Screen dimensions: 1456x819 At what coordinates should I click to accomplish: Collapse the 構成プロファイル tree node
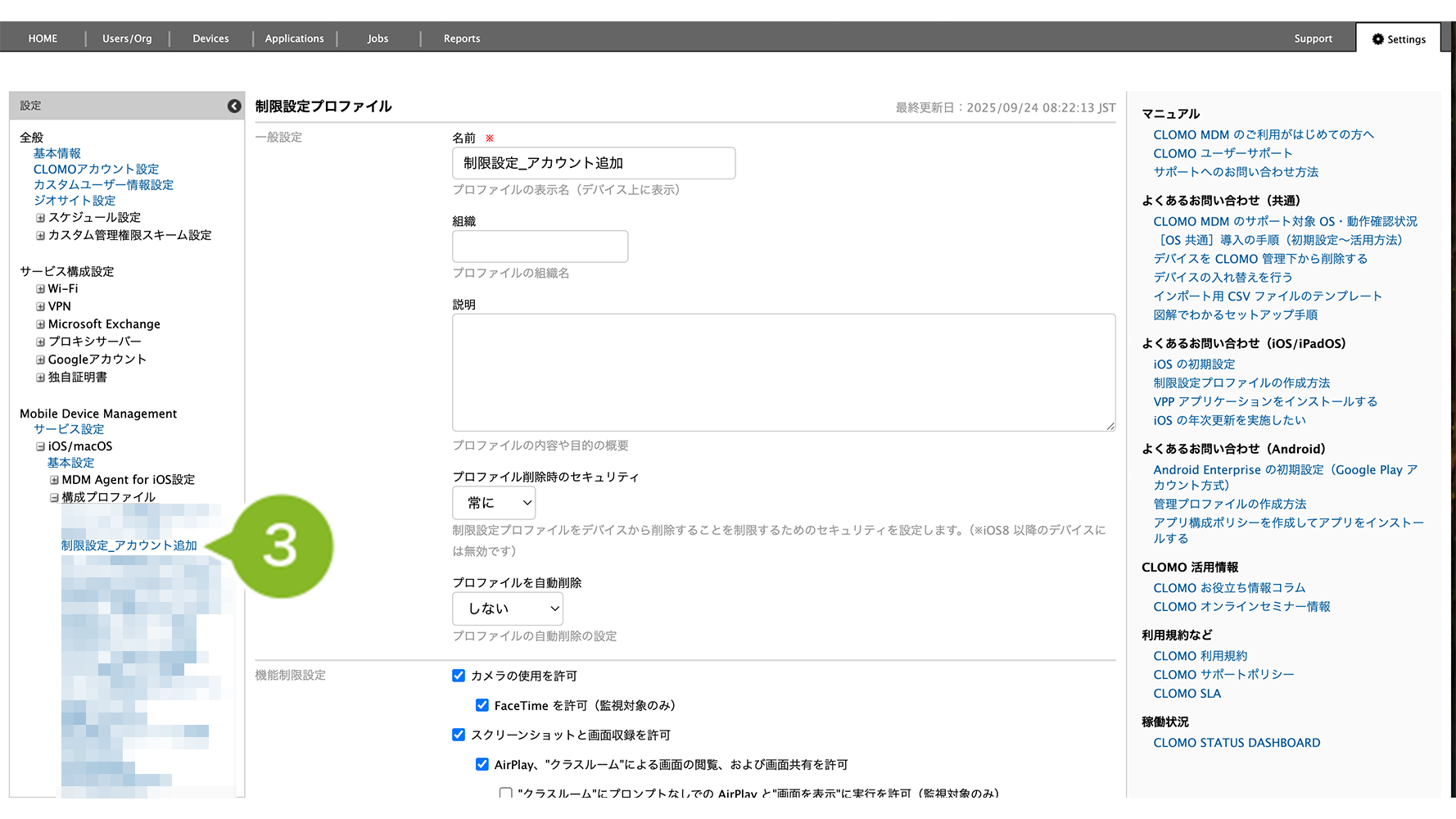tap(54, 498)
